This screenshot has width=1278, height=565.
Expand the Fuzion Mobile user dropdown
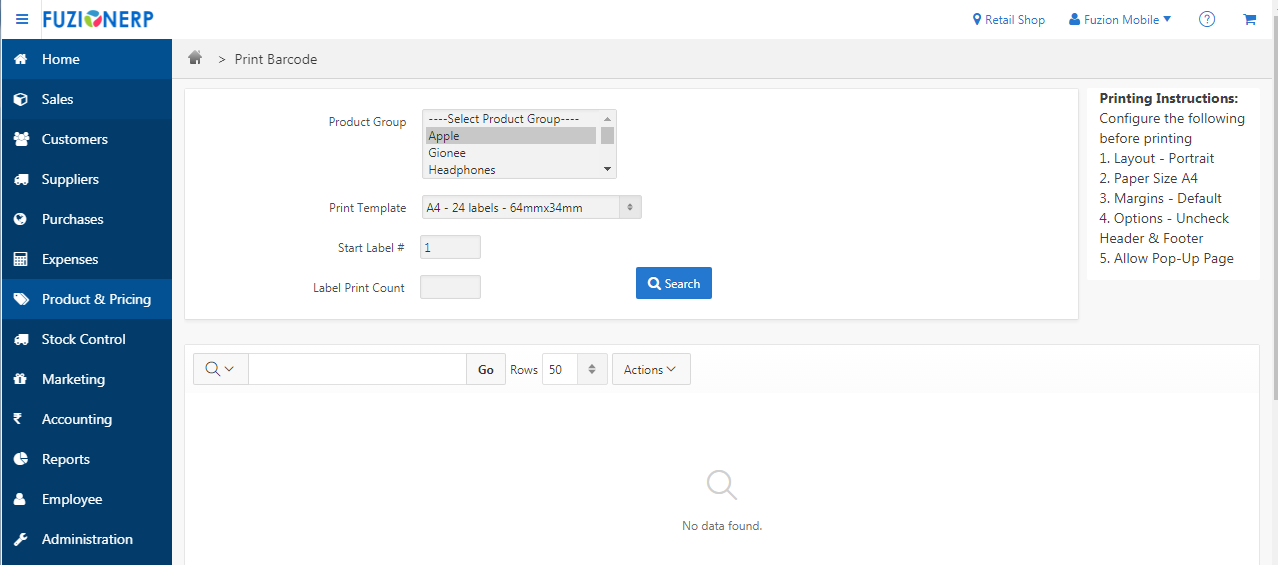click(1119, 20)
